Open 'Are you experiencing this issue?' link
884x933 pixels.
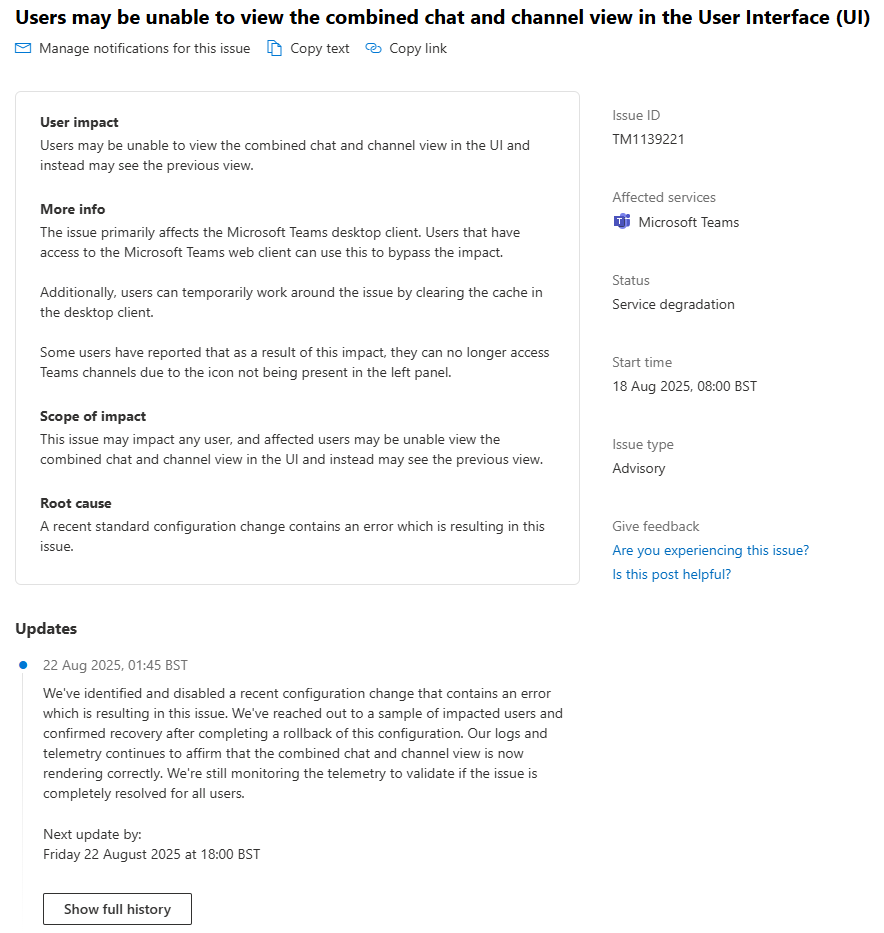pyautogui.click(x=710, y=550)
